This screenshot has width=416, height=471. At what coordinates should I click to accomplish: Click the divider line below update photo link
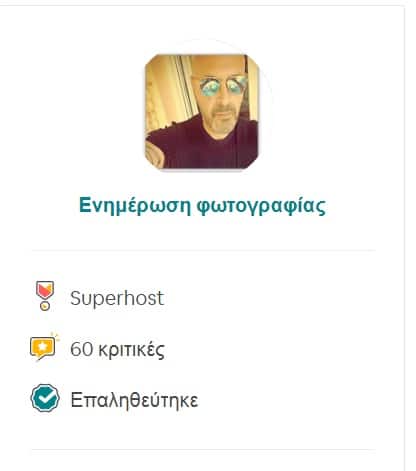203,250
